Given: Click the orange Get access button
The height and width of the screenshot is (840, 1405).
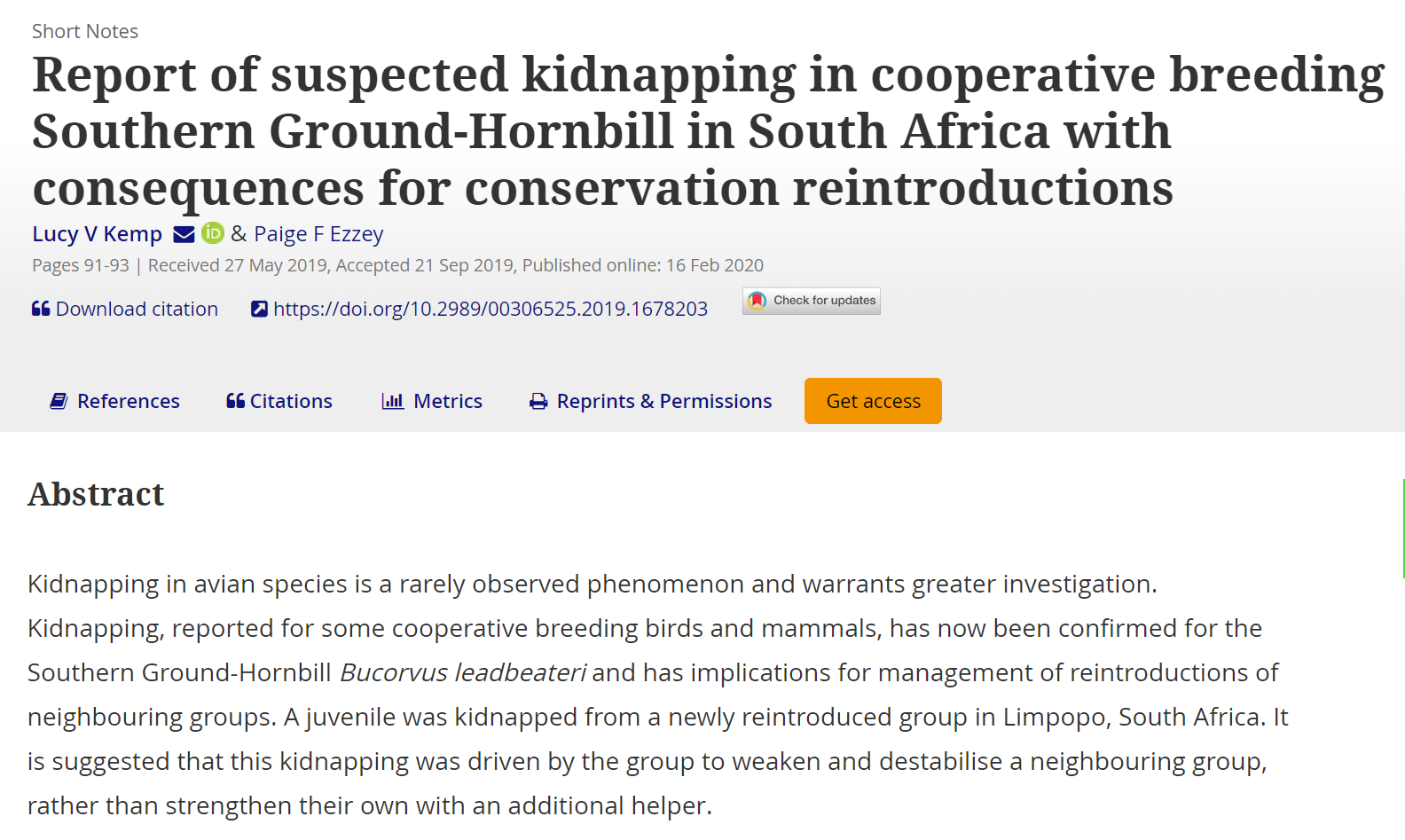Looking at the screenshot, I should [873, 401].
